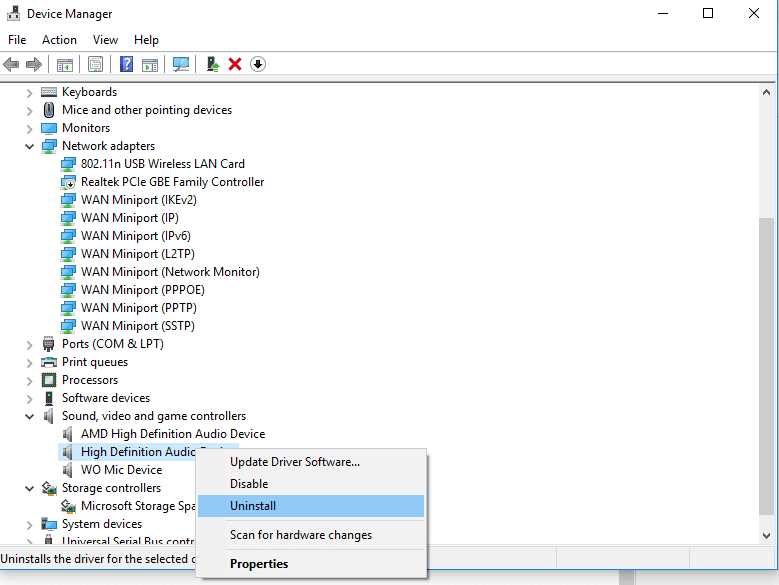Screen dimensions: 779x585
Task: Click the Storage controllers icon
Action: pos(49,488)
